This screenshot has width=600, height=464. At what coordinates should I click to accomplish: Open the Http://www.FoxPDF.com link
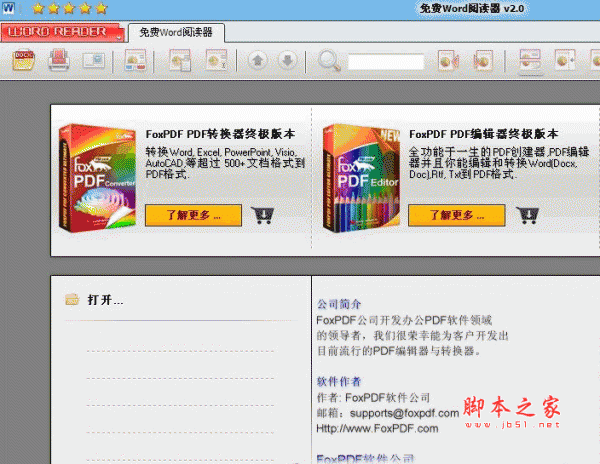(x=377, y=428)
